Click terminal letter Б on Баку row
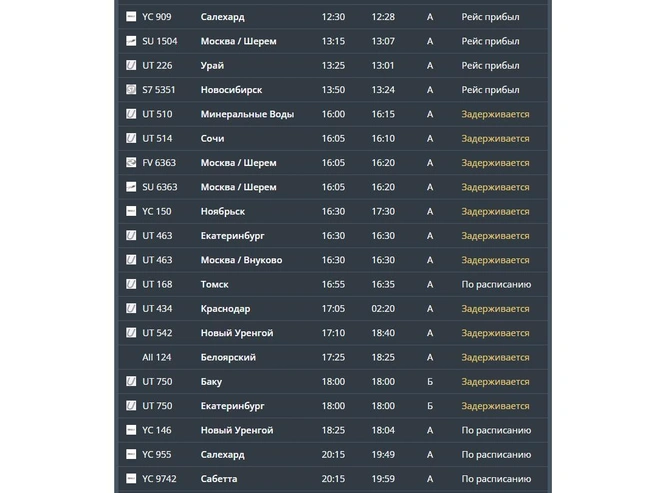 430,382
